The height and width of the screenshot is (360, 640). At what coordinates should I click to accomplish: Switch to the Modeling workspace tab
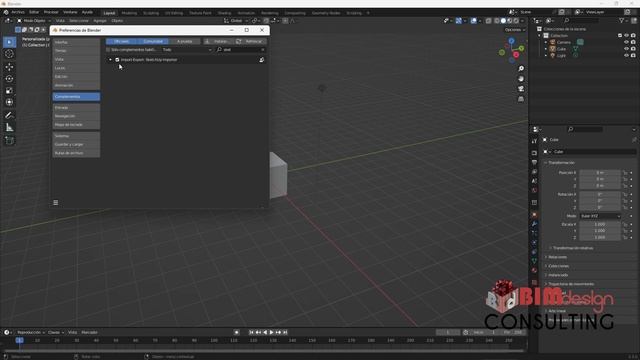pyautogui.click(x=129, y=13)
